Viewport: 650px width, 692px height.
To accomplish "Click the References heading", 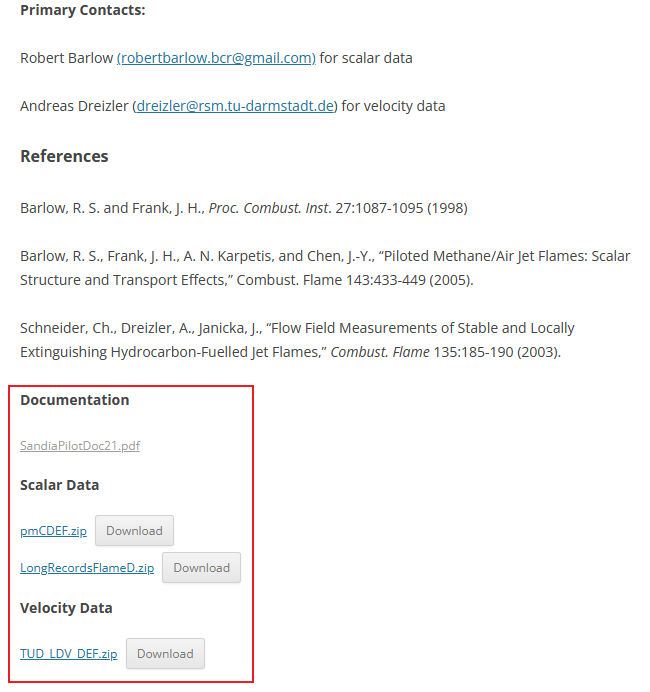I will pyautogui.click(x=64, y=157).
